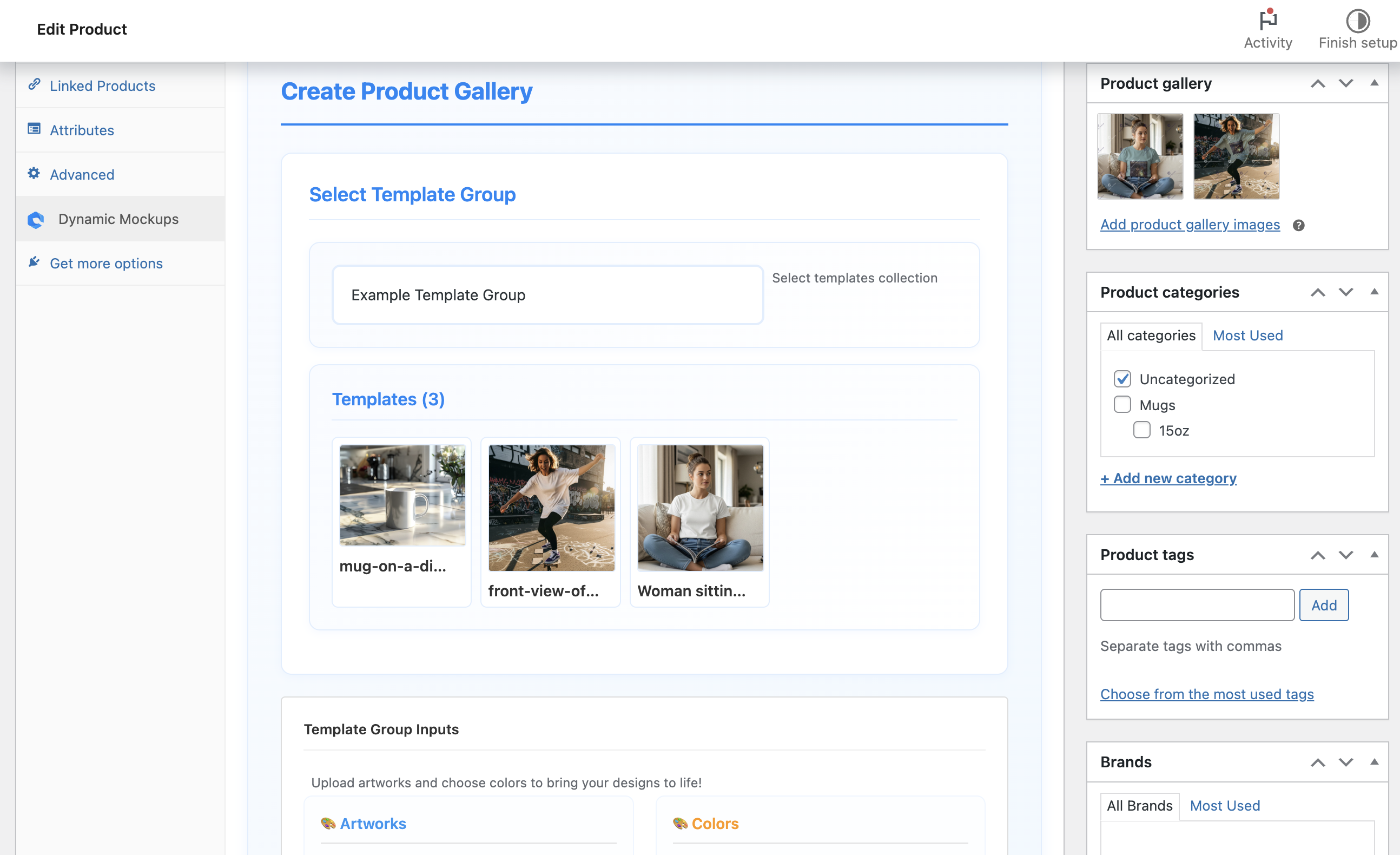Click the help icon beside Add product gallery images
Screen dimensions: 1400x855
pos(1299,226)
